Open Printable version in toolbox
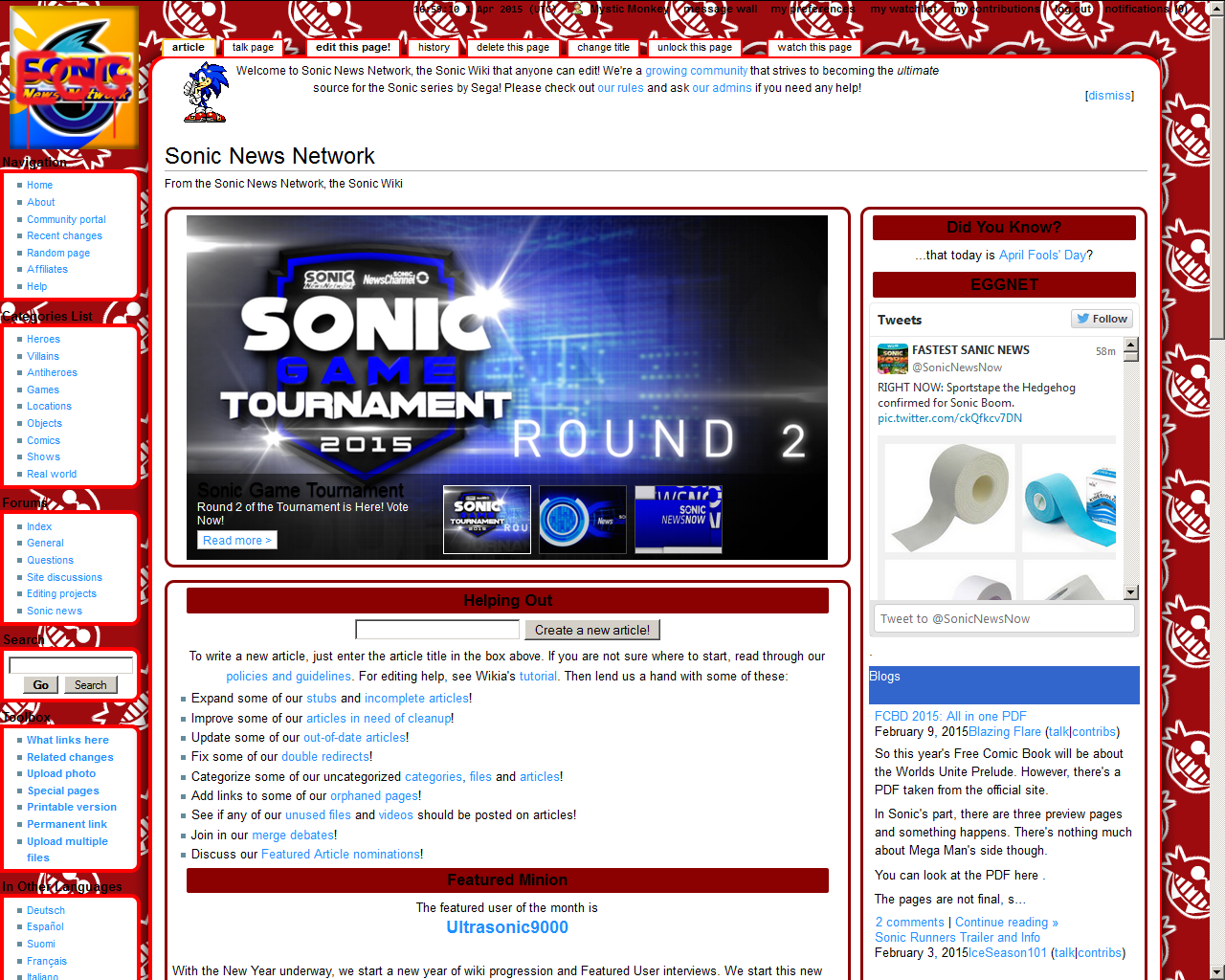1225x980 pixels. 72,808
